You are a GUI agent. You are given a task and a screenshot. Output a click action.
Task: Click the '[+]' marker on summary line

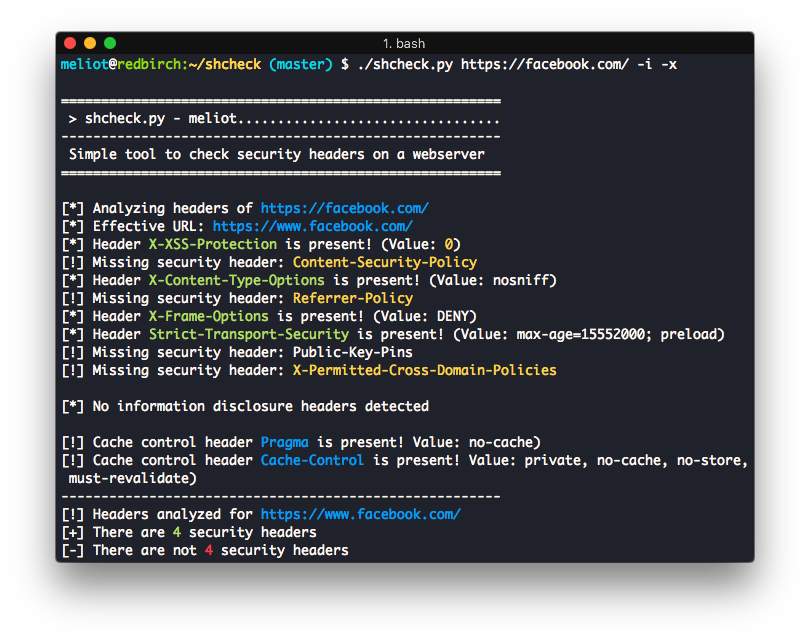pos(73,533)
